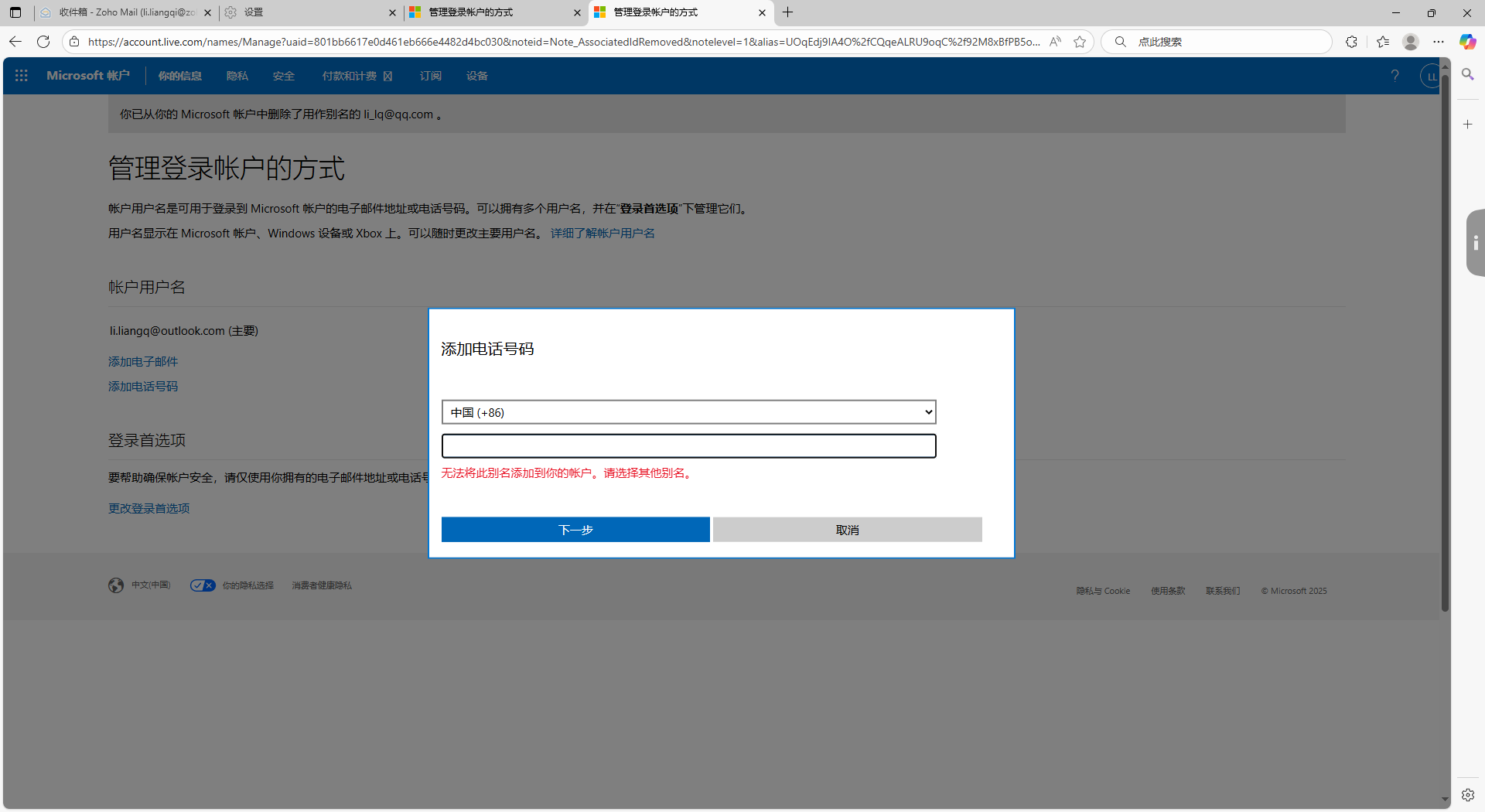
Task: Switch to the first 管理登录帐户的方式 tab
Action: coord(496,12)
